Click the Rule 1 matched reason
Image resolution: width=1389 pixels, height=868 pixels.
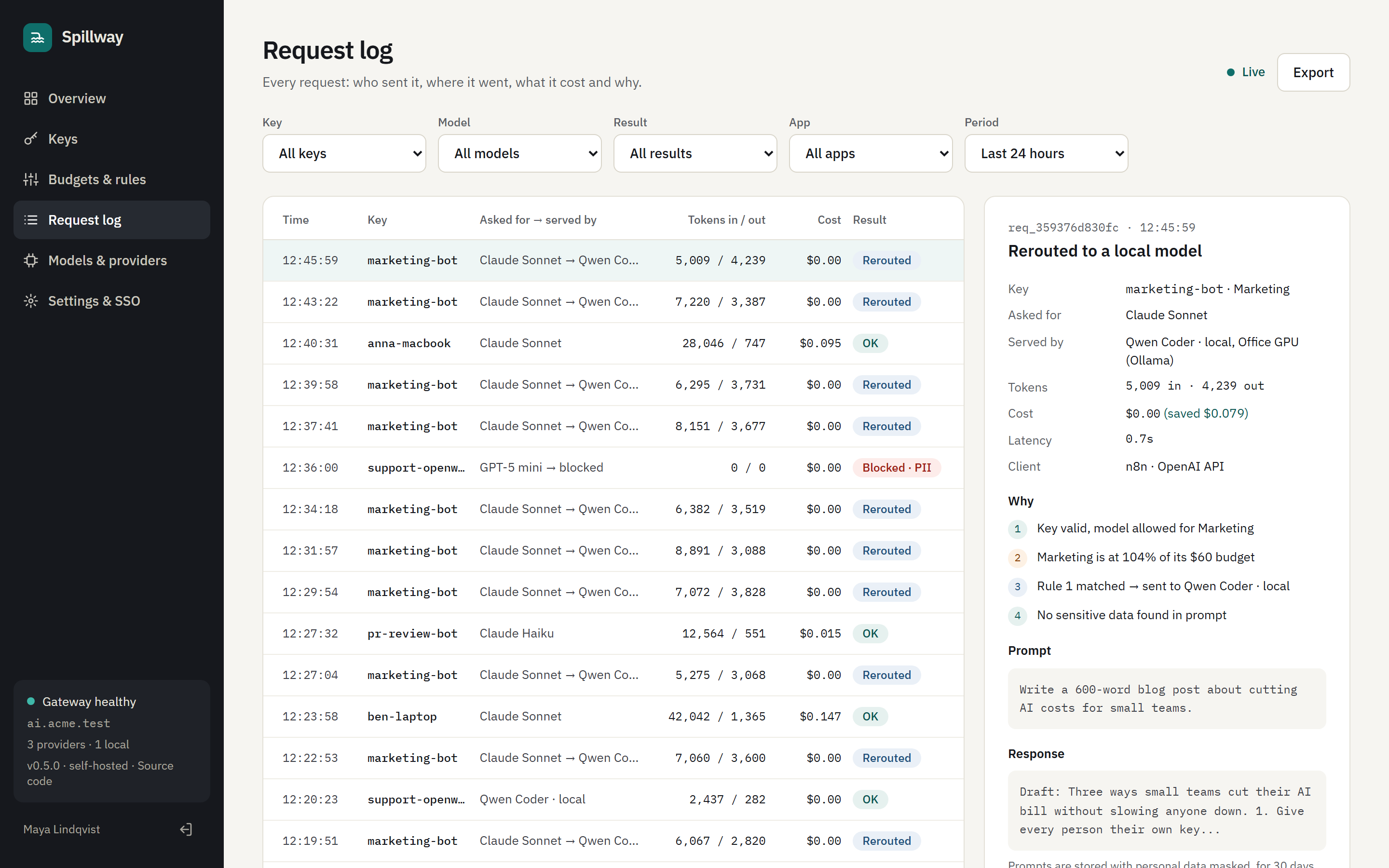pos(1163,586)
